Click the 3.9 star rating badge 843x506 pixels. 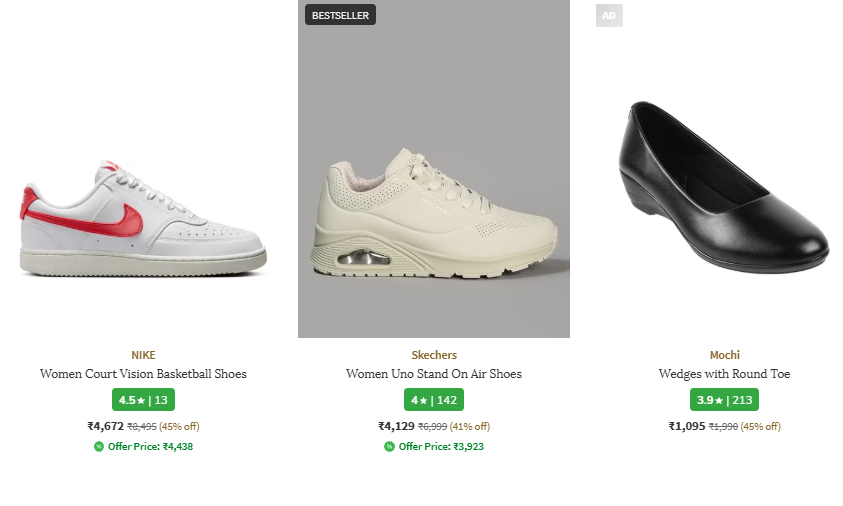click(x=724, y=400)
